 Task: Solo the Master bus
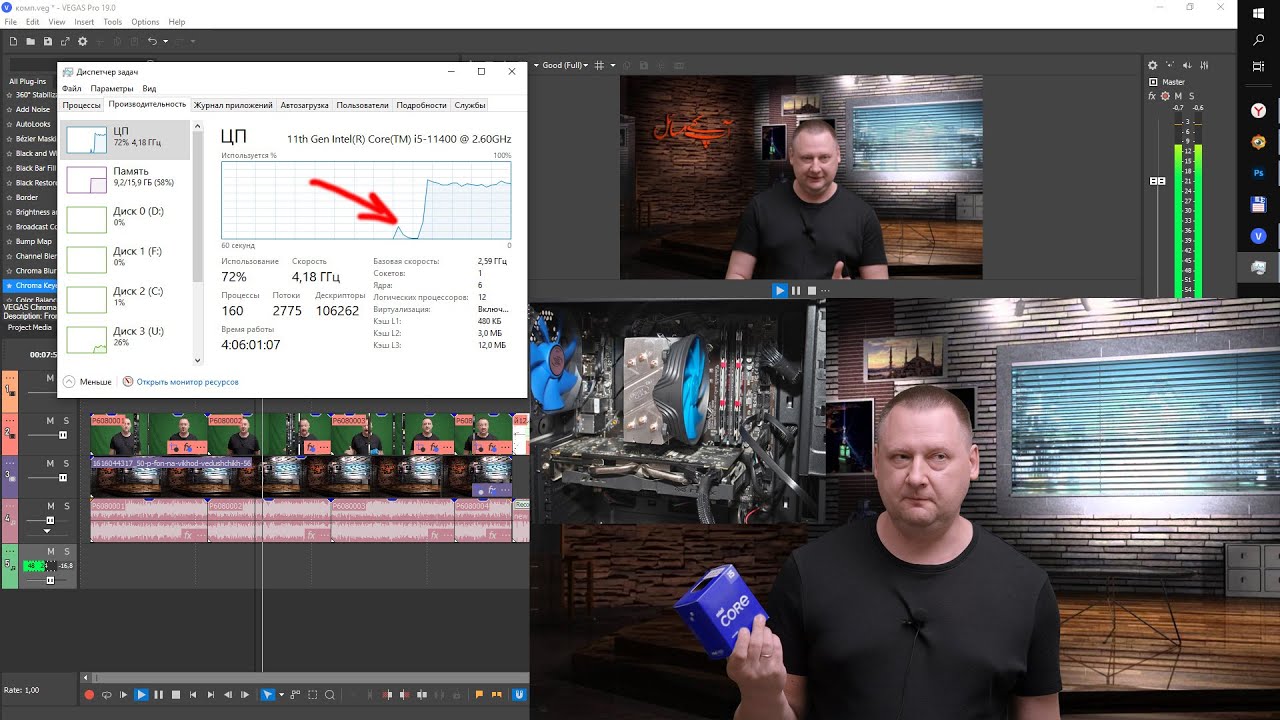[x=1191, y=95]
